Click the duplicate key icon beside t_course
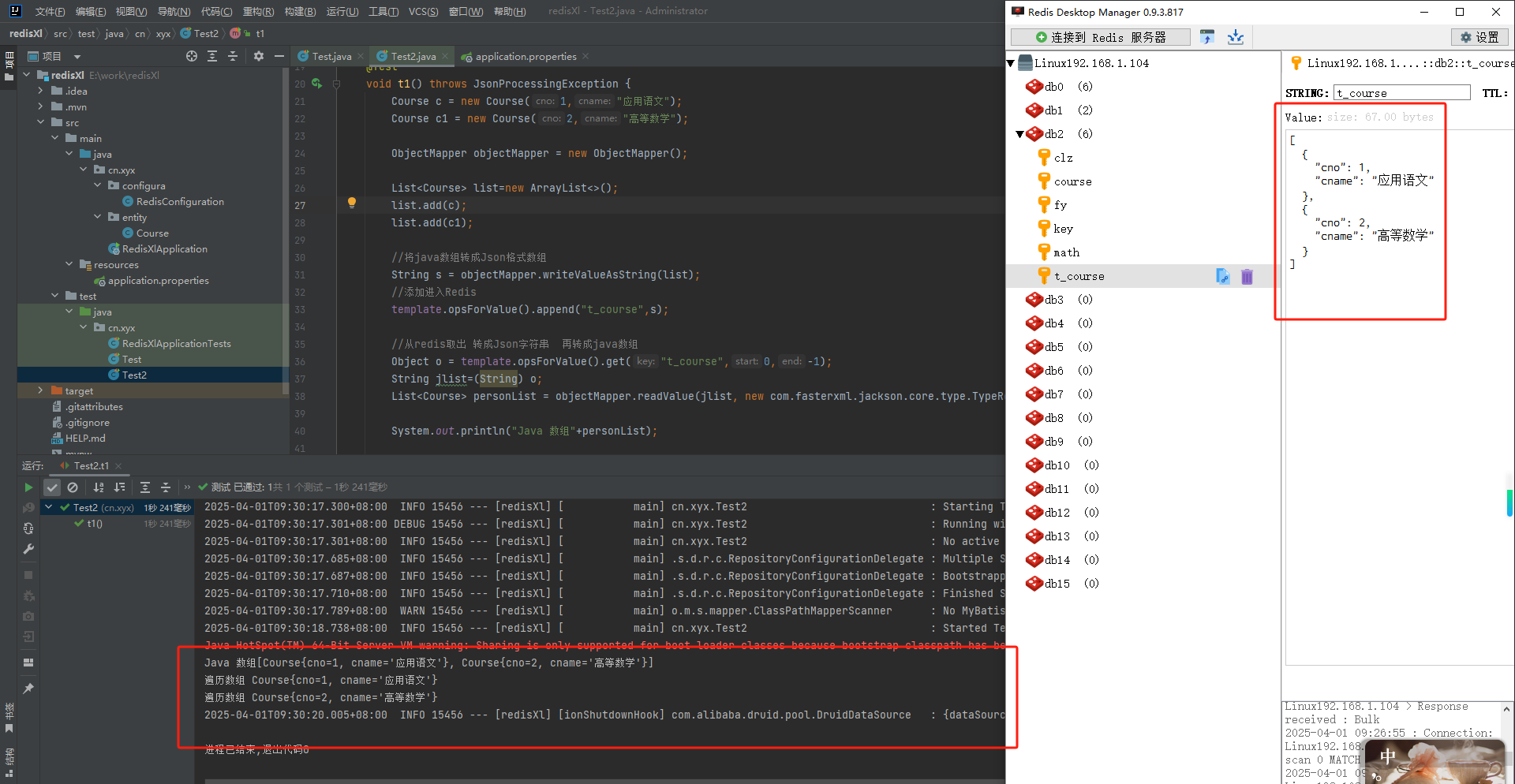 [x=1222, y=276]
